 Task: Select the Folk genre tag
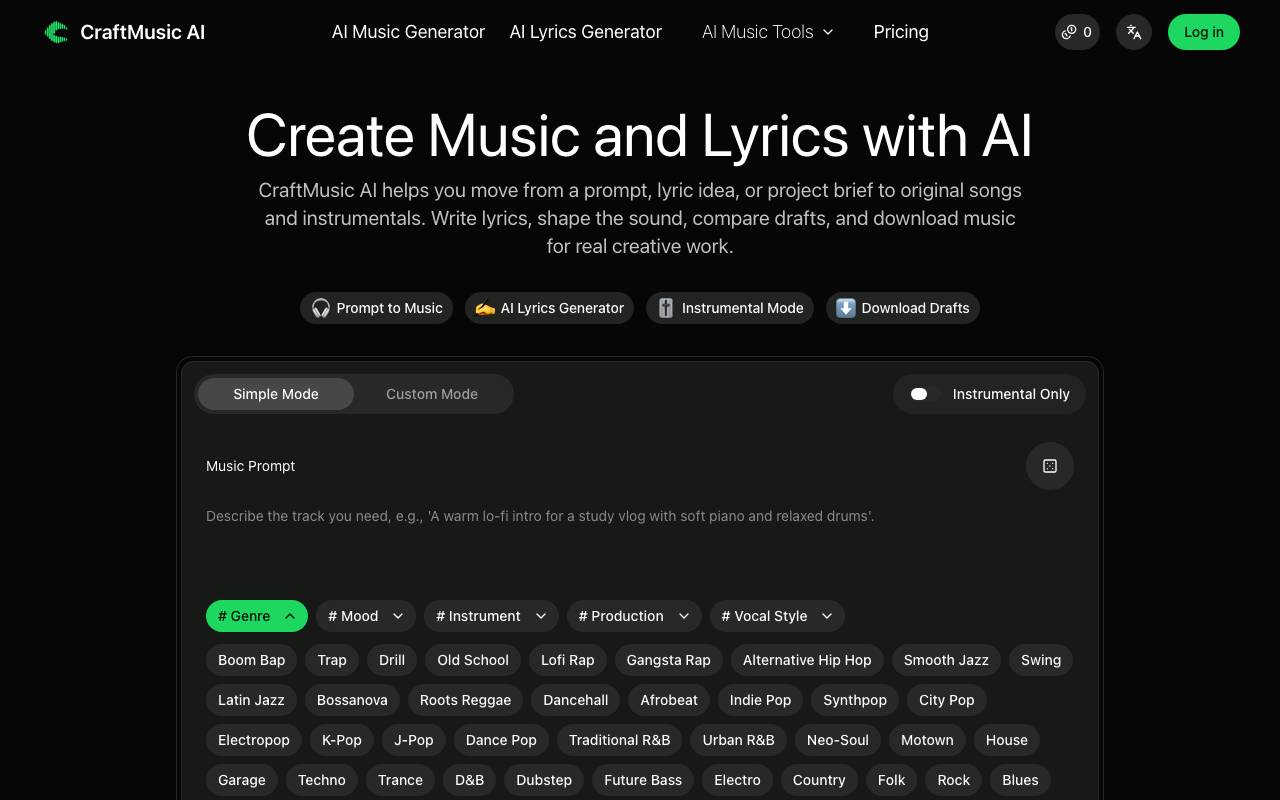(892, 780)
